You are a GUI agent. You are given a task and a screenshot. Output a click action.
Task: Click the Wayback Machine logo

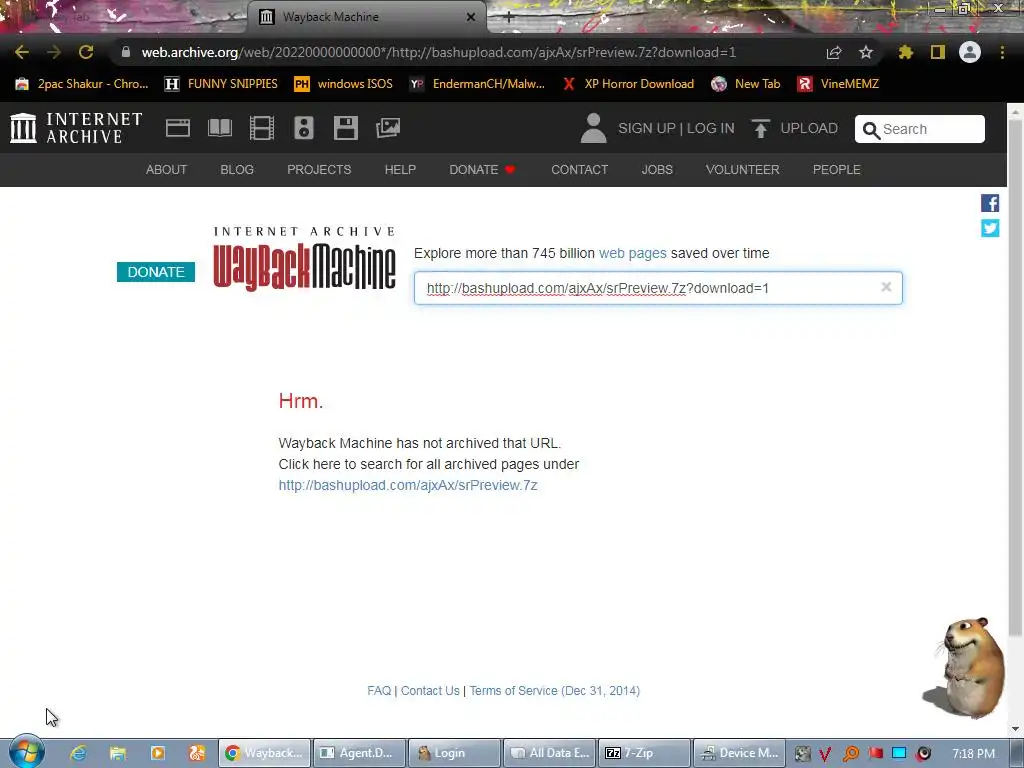tap(304, 259)
